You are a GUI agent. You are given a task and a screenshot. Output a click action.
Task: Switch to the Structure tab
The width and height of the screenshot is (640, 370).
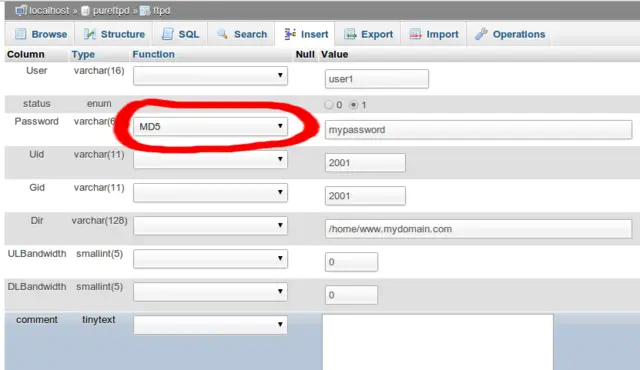pos(114,34)
